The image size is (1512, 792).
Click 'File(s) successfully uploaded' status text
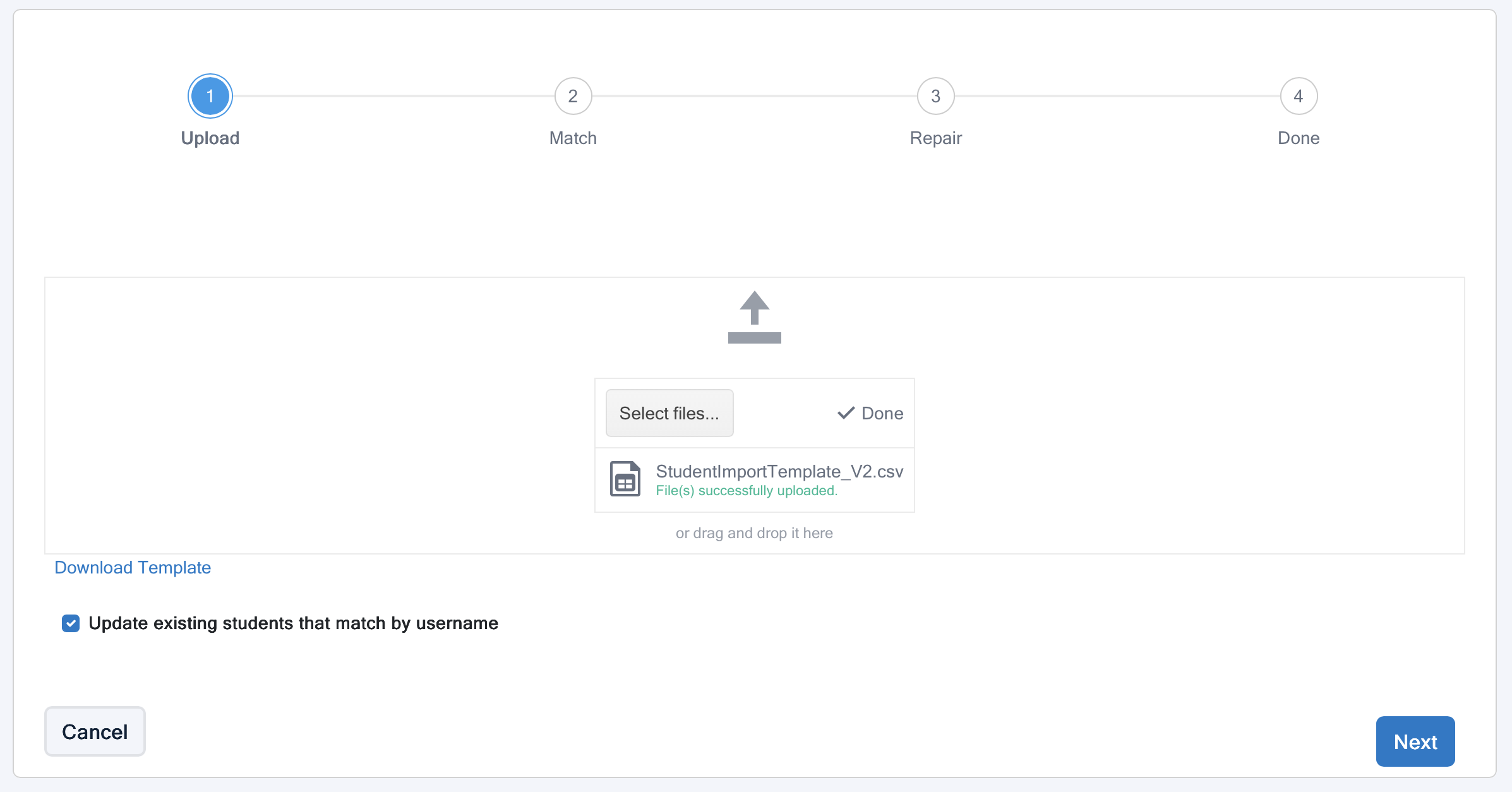(x=747, y=491)
